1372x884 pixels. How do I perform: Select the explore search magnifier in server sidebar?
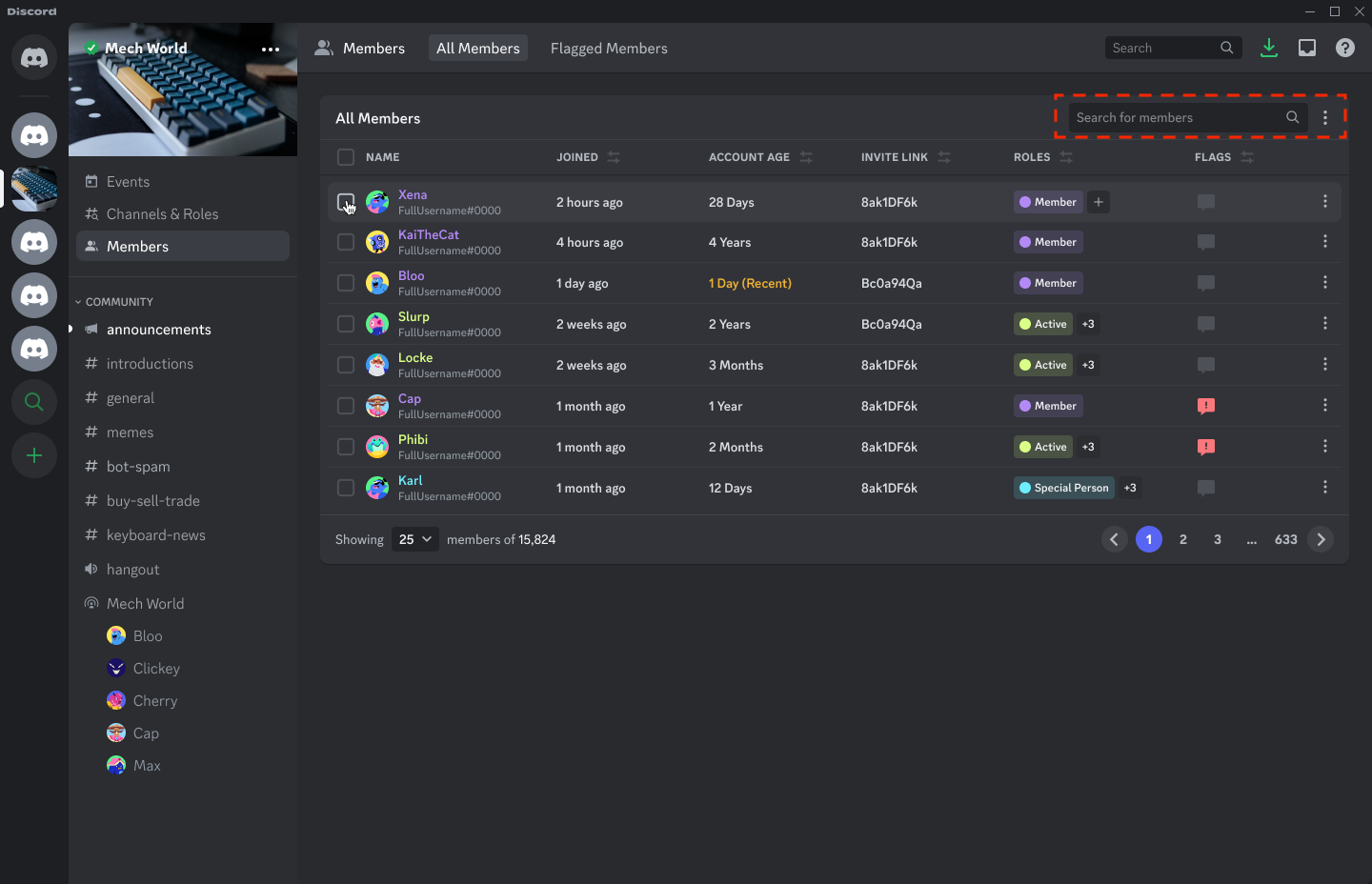33,402
